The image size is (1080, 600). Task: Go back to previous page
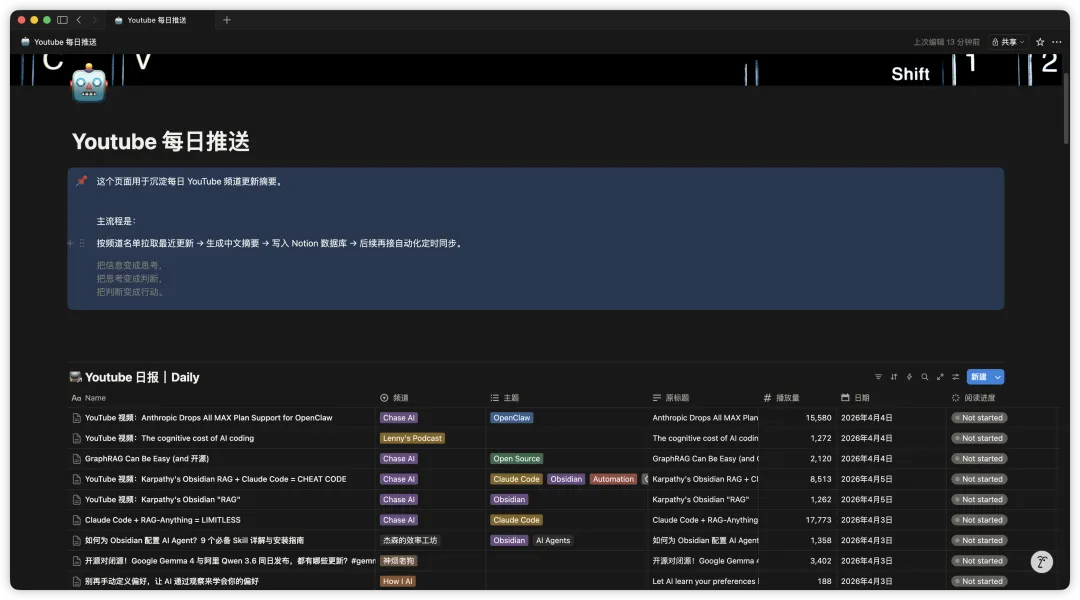79,20
